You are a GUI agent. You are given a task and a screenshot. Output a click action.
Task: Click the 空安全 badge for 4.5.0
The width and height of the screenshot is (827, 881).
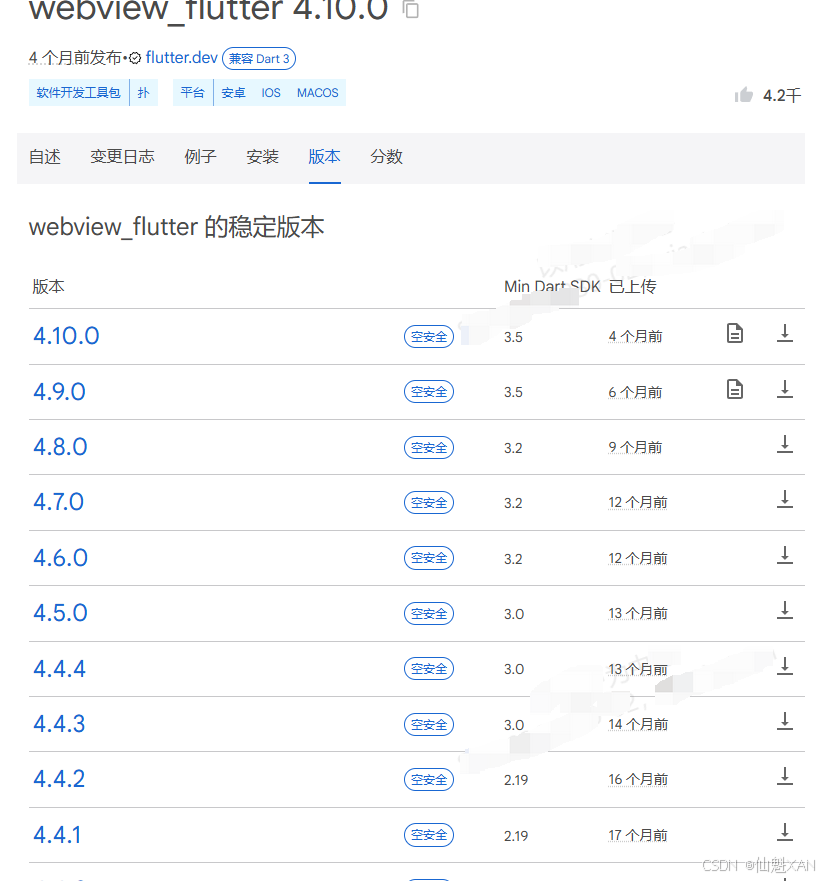tap(429, 614)
